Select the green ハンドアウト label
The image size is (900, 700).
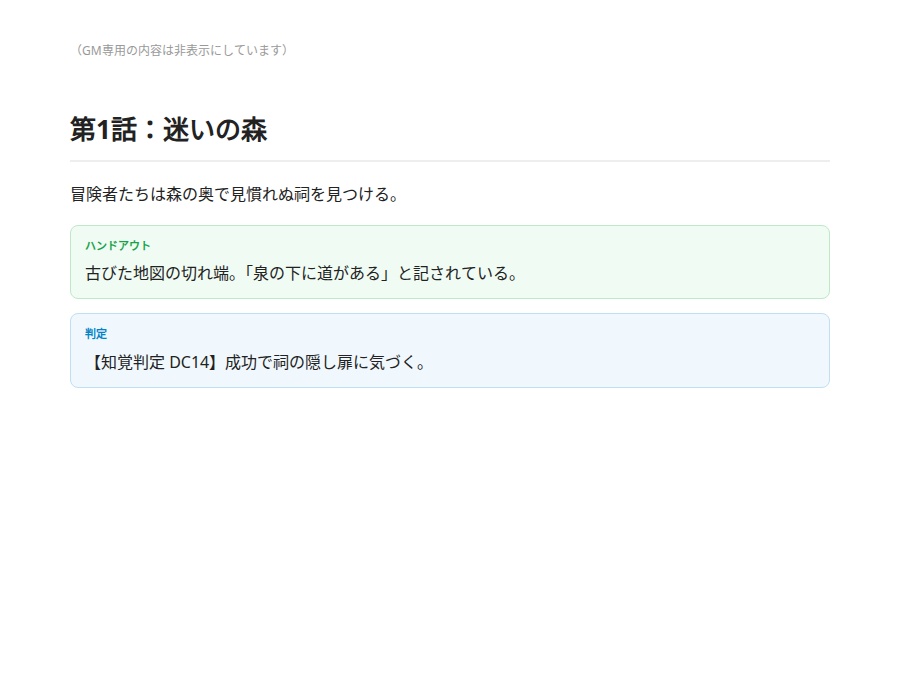pyautogui.click(x=118, y=246)
